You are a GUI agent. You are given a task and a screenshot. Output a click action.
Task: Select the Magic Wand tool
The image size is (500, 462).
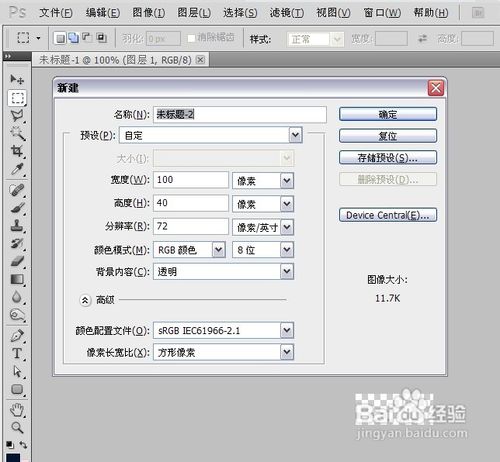[x=17, y=133]
